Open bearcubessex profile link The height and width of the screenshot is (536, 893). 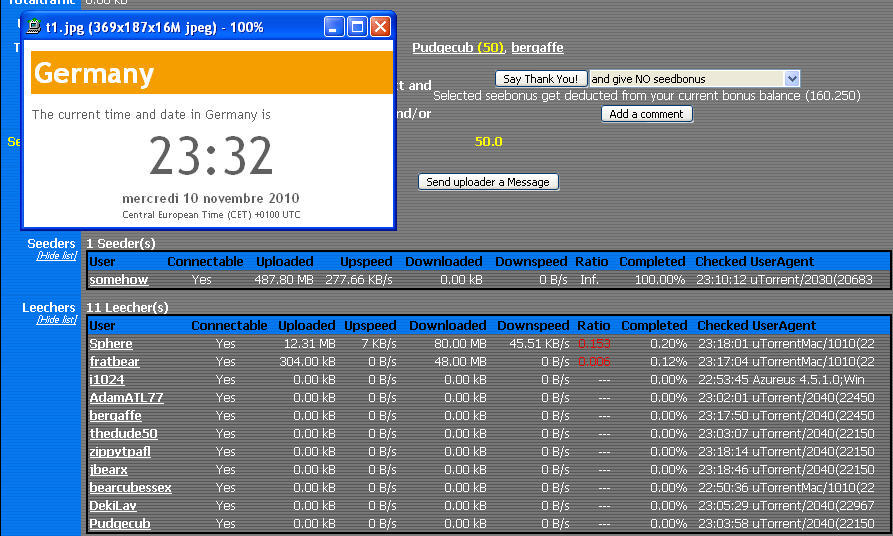point(130,488)
